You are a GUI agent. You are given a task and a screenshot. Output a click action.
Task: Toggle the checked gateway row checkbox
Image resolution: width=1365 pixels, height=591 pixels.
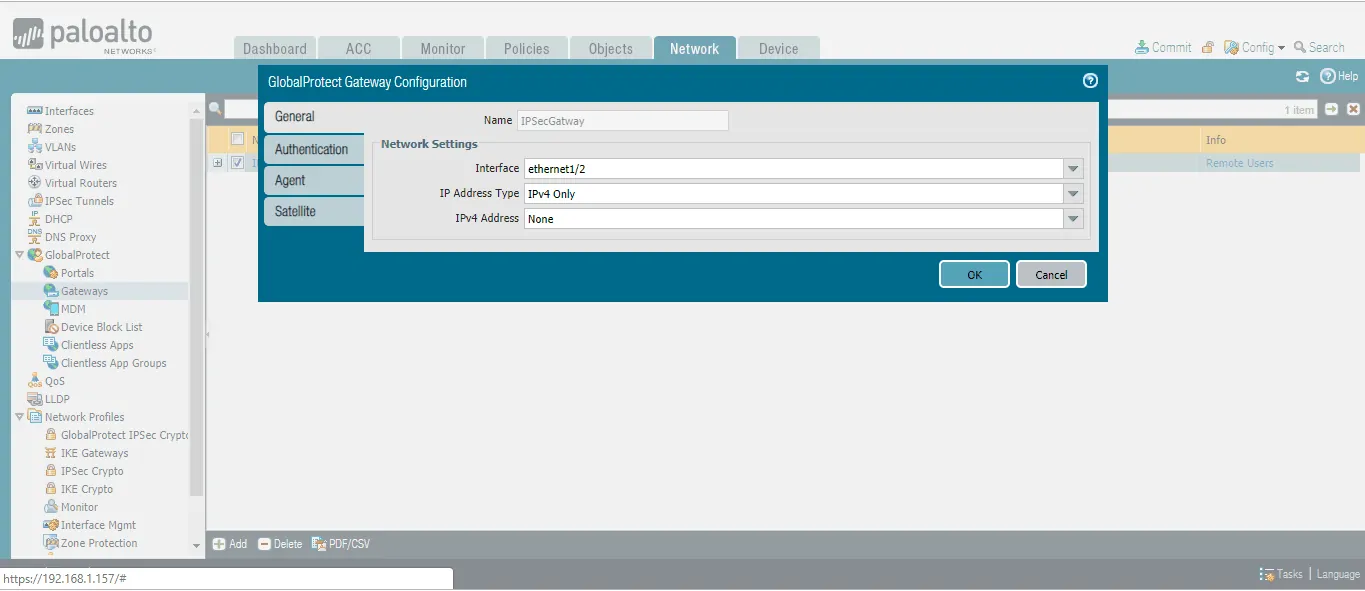click(x=238, y=163)
